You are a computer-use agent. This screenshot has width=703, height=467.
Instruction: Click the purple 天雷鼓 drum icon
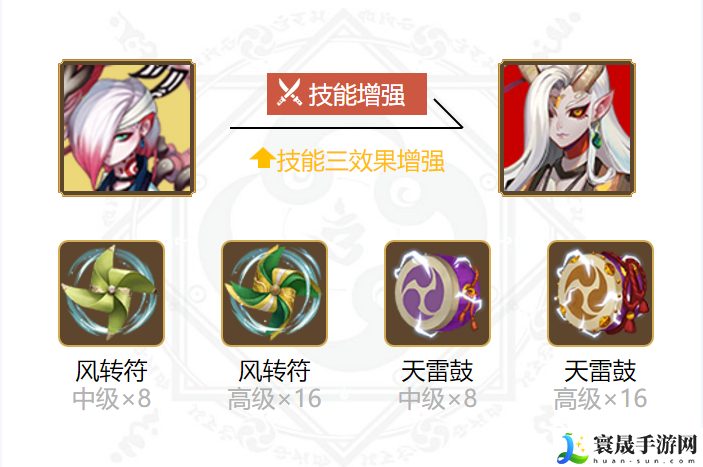coord(437,294)
